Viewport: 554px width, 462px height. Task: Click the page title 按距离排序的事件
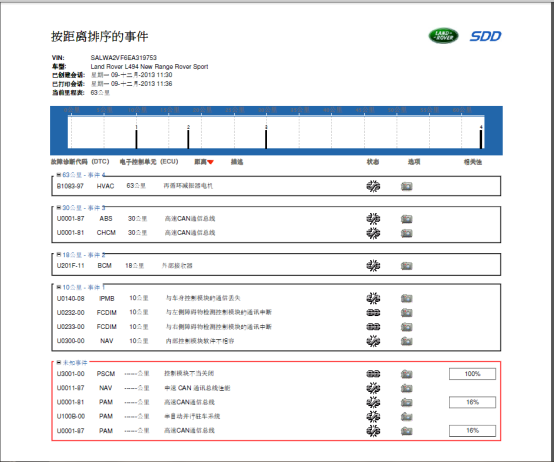coord(100,36)
